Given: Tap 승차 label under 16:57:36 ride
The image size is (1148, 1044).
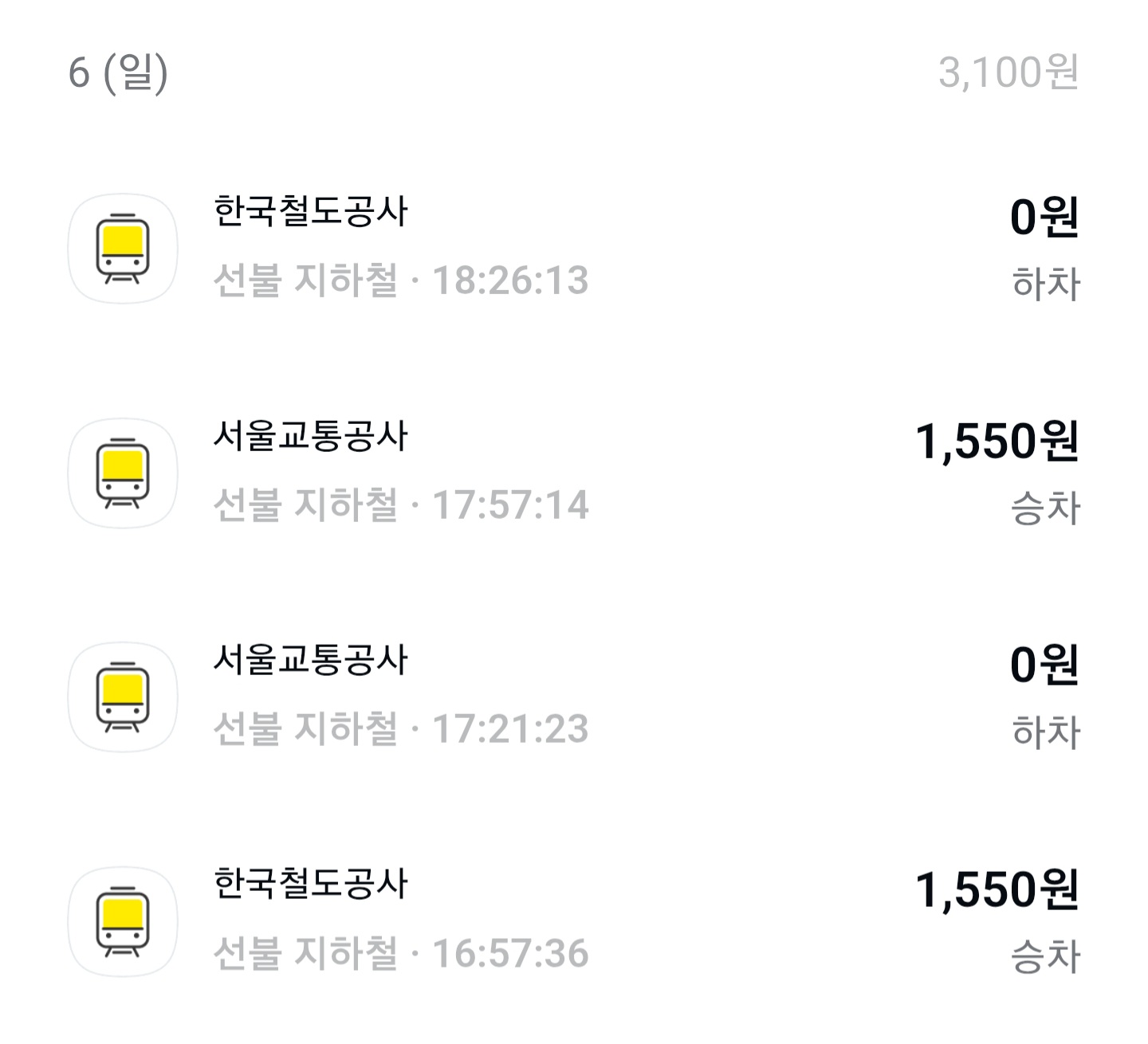Looking at the screenshot, I should pos(1046,957).
